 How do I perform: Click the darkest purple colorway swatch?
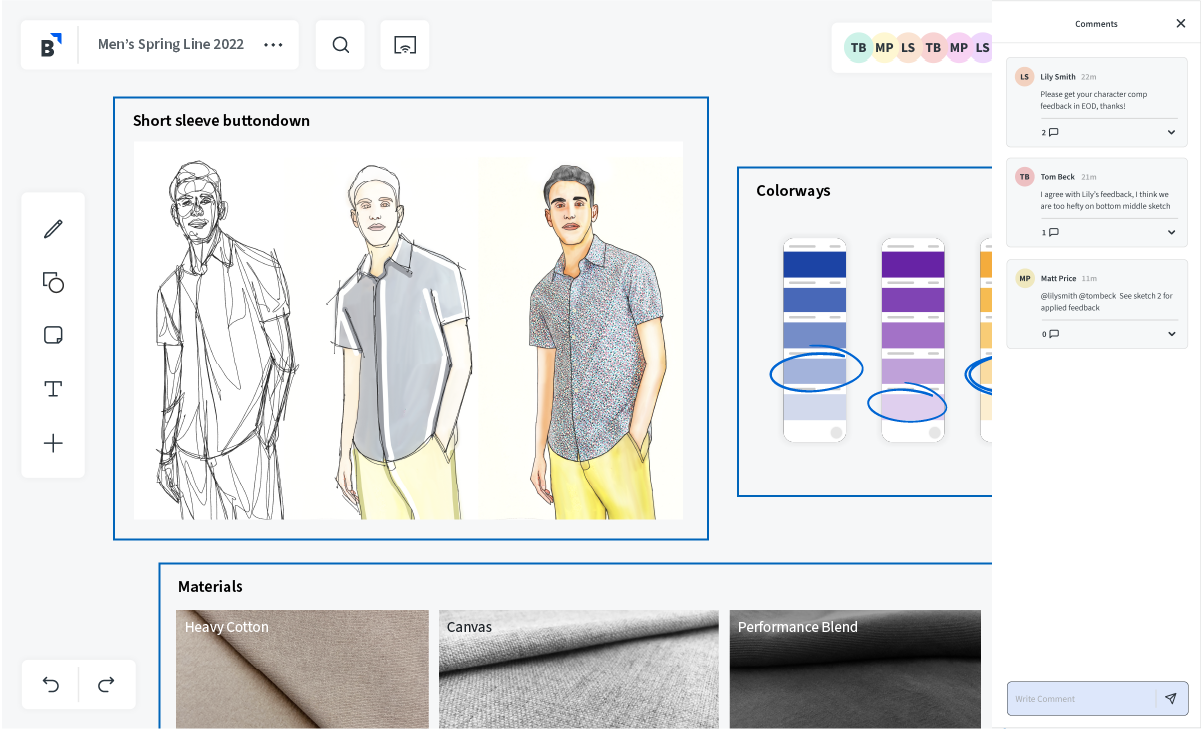912,264
